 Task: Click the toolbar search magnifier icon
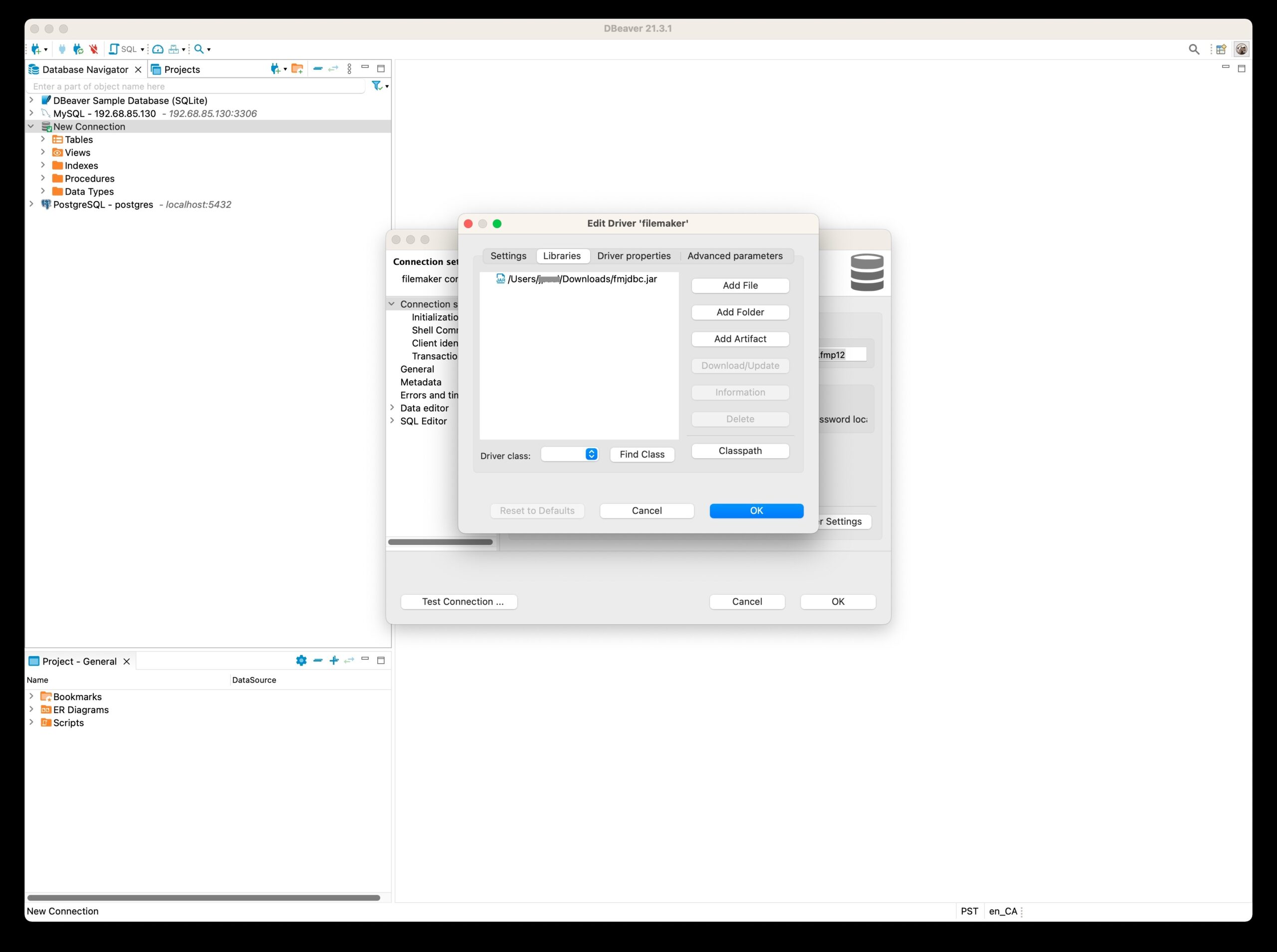[x=199, y=49]
